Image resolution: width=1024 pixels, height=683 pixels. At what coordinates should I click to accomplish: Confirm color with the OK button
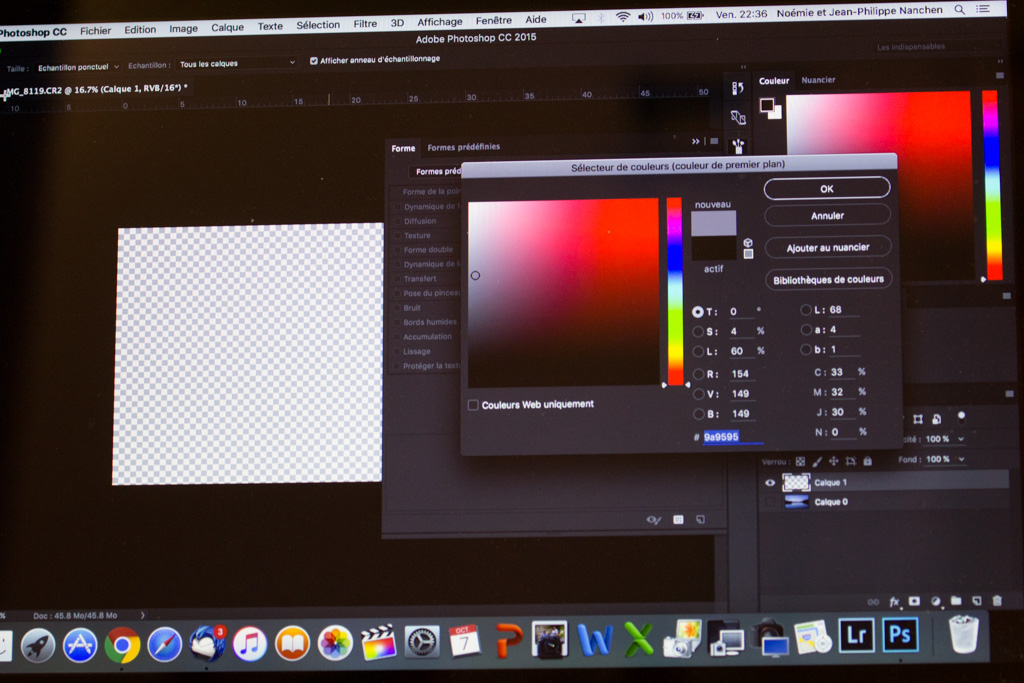coord(827,188)
